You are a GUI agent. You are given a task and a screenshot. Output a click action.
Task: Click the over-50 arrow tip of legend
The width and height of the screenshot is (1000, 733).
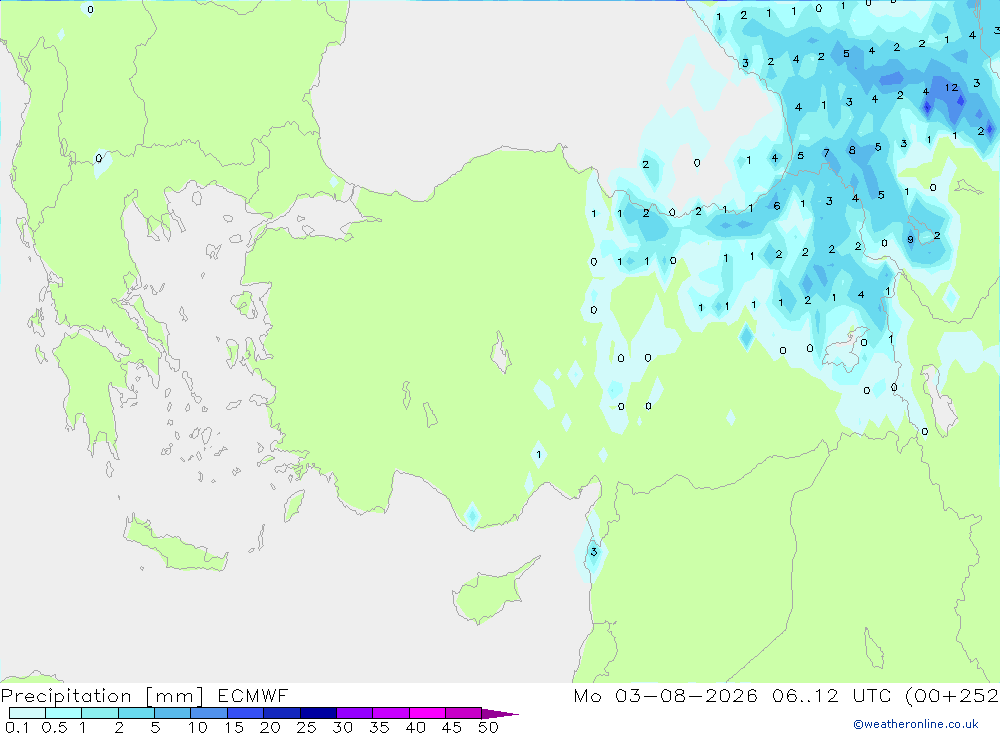point(500,714)
